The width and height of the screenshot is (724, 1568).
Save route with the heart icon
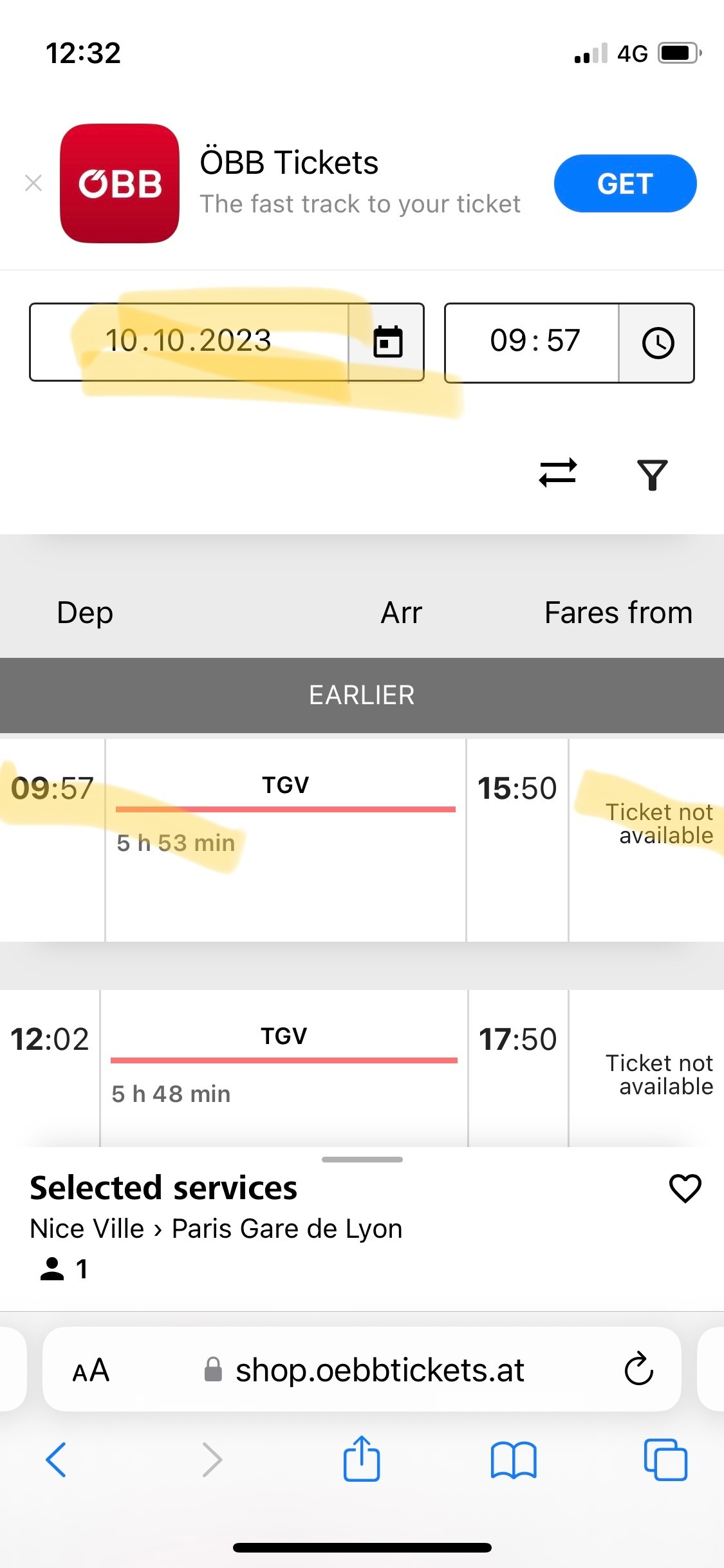[x=685, y=1188]
